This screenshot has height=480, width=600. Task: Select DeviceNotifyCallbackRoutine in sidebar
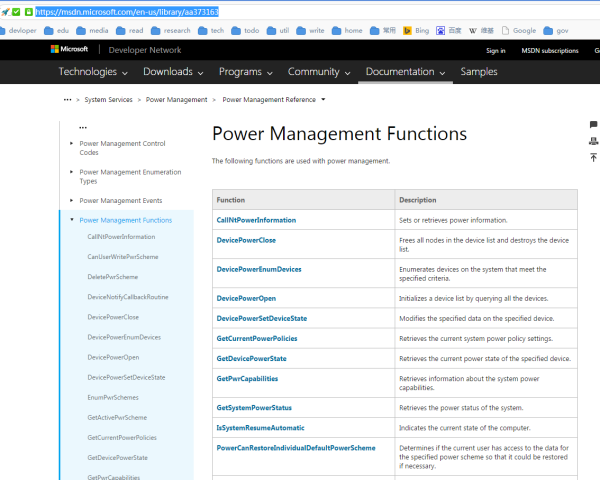(128, 297)
